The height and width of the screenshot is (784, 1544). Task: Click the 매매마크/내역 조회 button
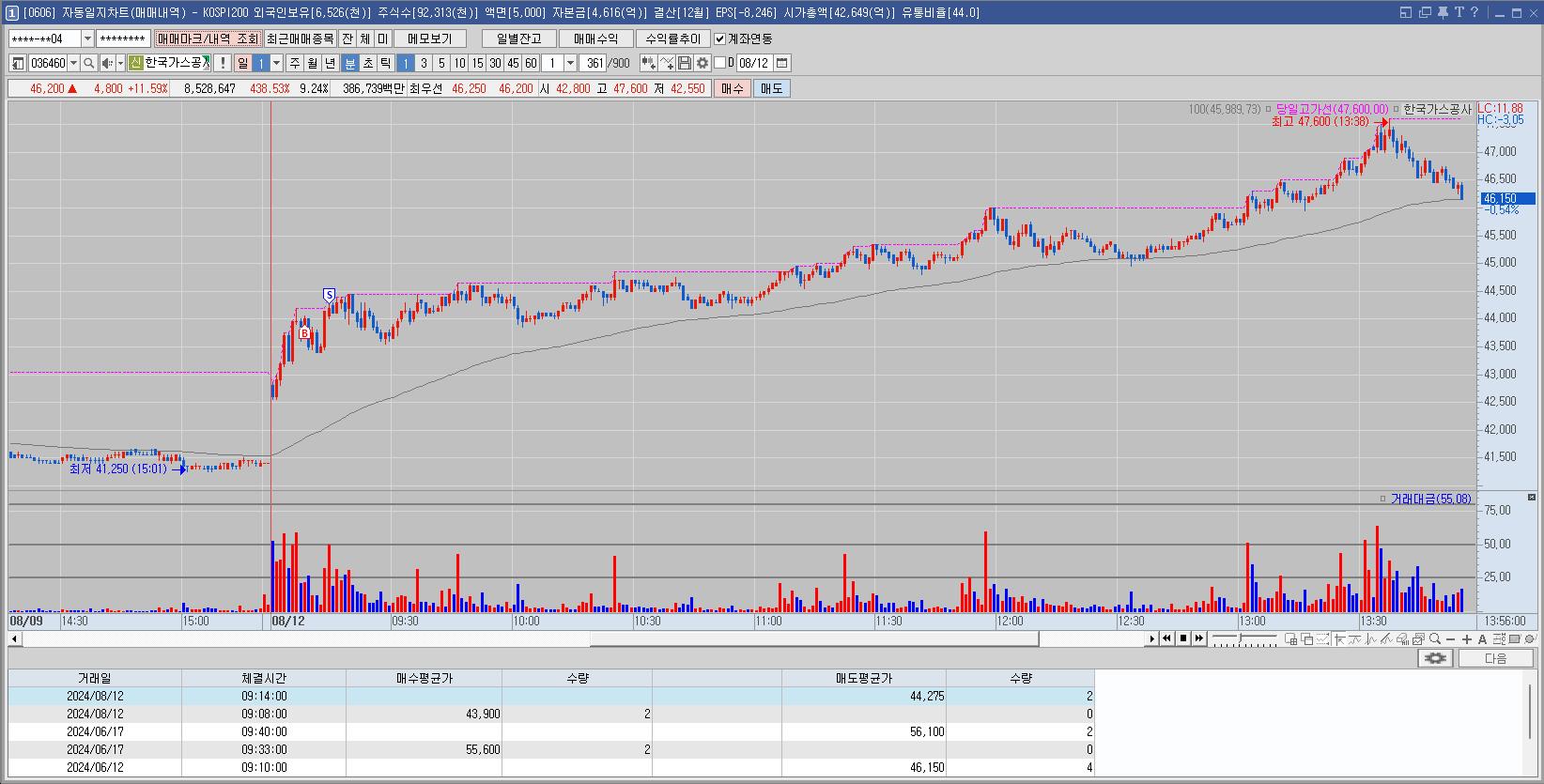point(208,38)
